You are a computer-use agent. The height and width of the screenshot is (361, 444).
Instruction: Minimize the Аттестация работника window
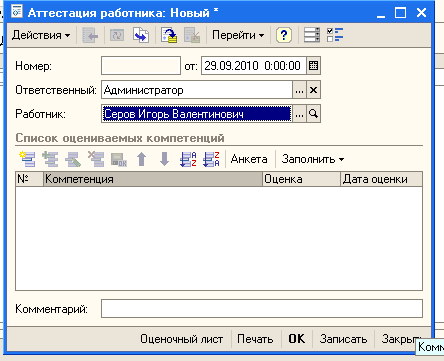[x=381, y=13]
